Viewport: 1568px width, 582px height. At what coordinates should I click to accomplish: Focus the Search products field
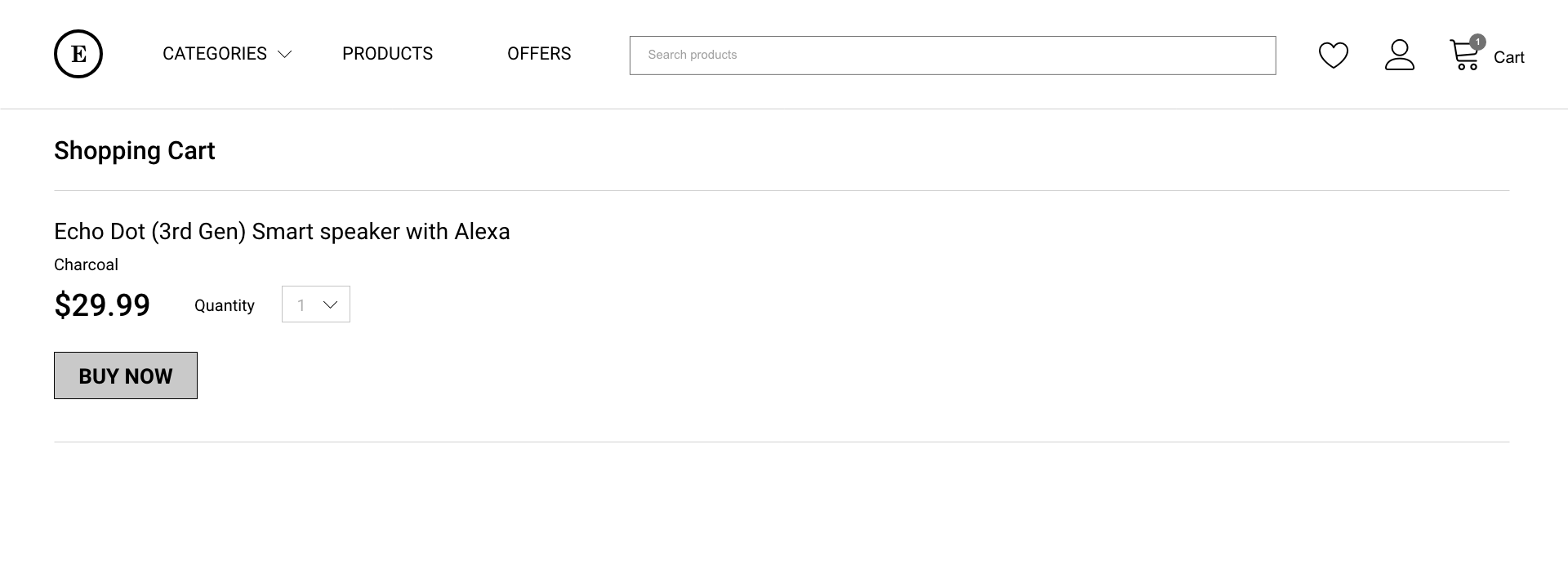click(x=952, y=56)
